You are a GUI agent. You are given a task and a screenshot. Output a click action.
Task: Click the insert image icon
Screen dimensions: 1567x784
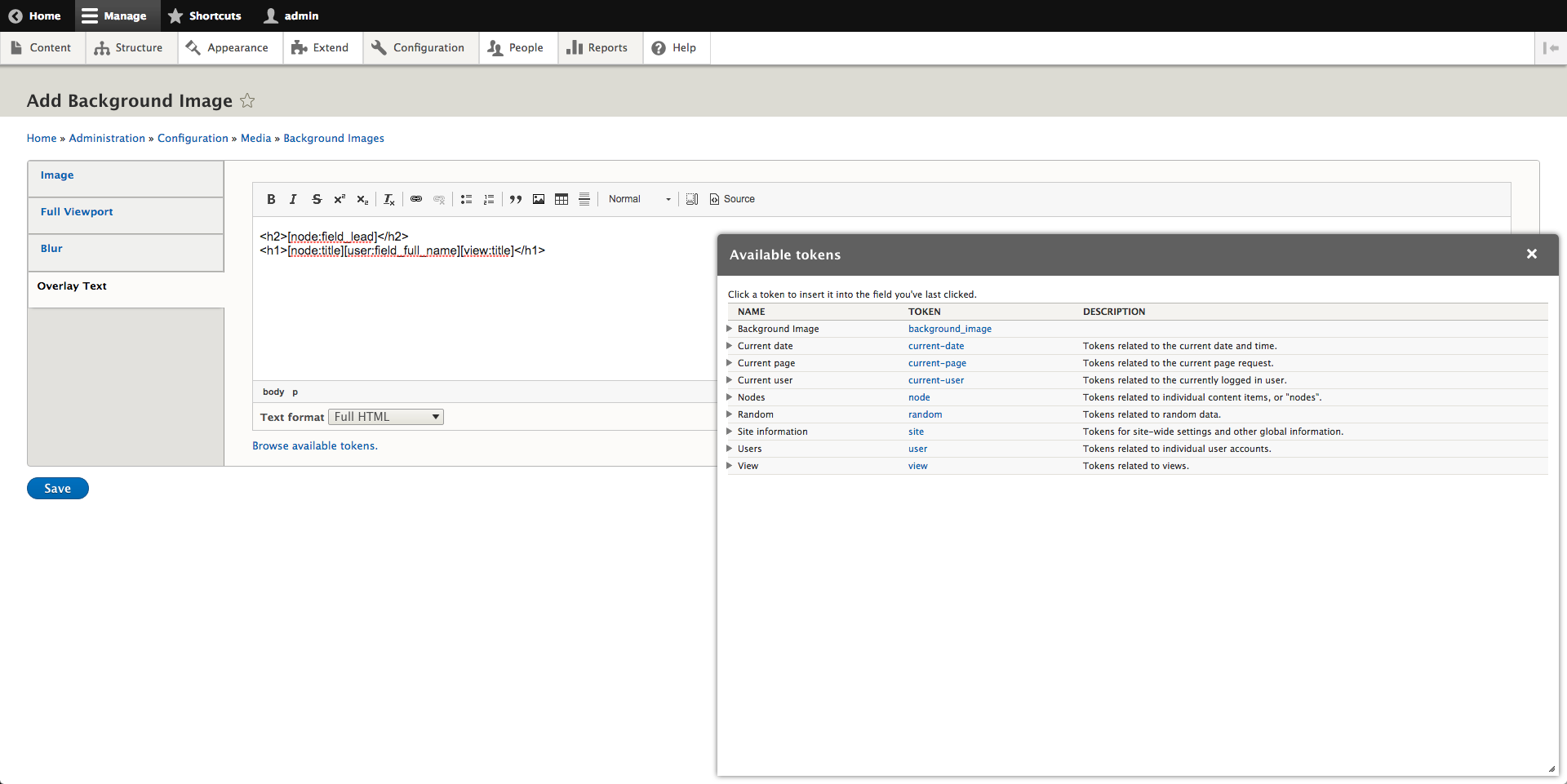click(539, 199)
